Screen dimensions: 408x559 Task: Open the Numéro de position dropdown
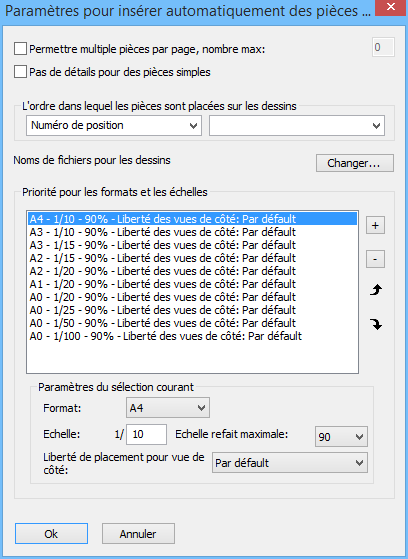click(114, 125)
